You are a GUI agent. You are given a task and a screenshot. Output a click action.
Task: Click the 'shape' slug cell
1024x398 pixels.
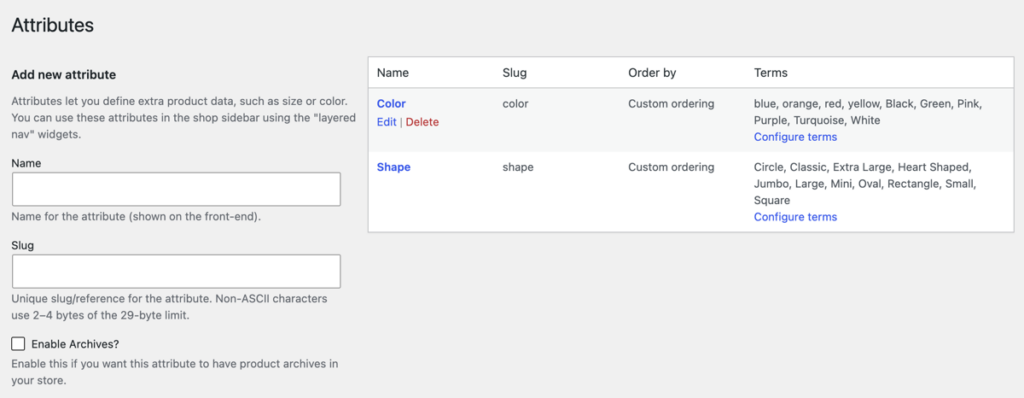518,167
